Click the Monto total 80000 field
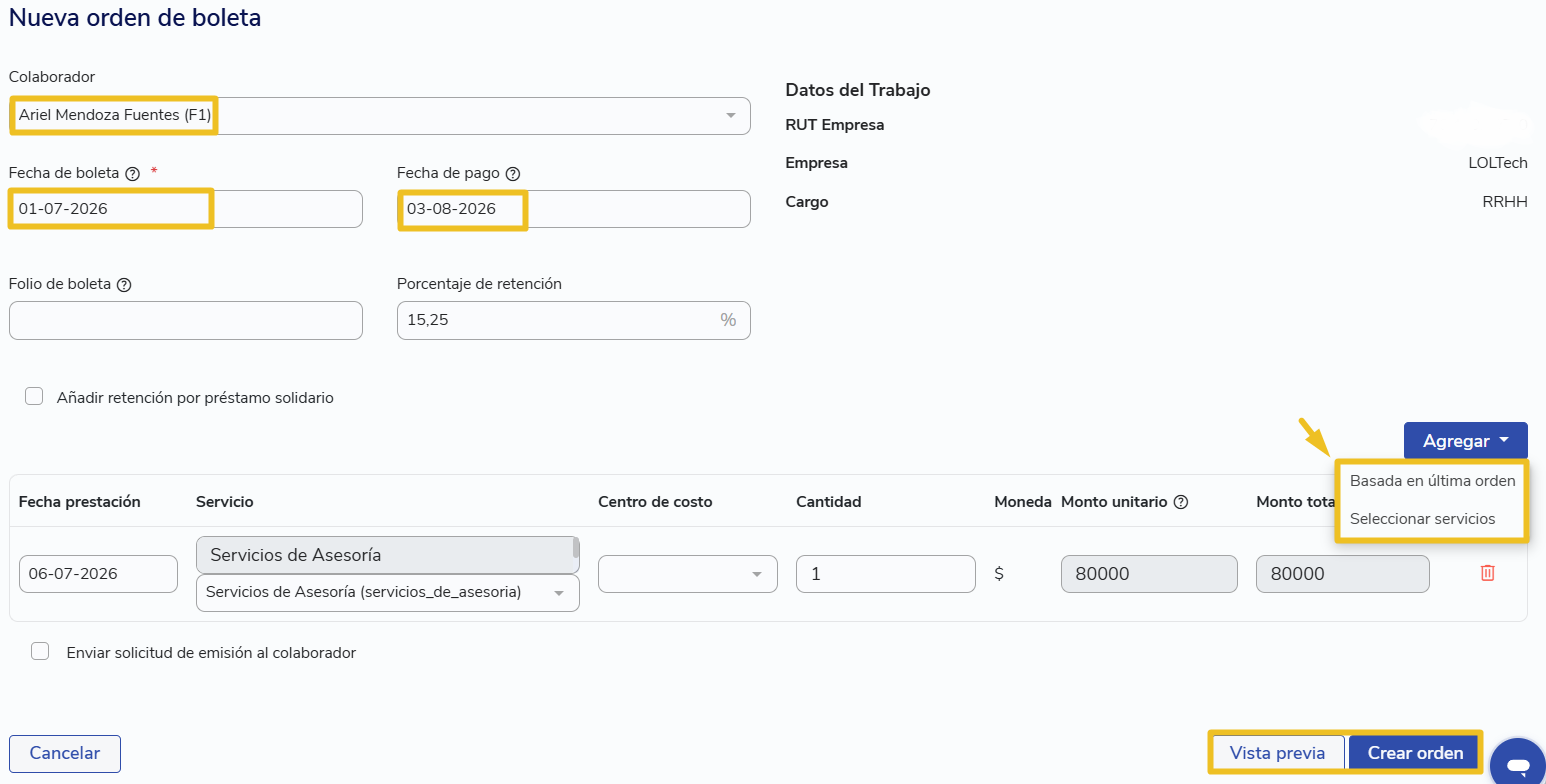 click(1343, 574)
